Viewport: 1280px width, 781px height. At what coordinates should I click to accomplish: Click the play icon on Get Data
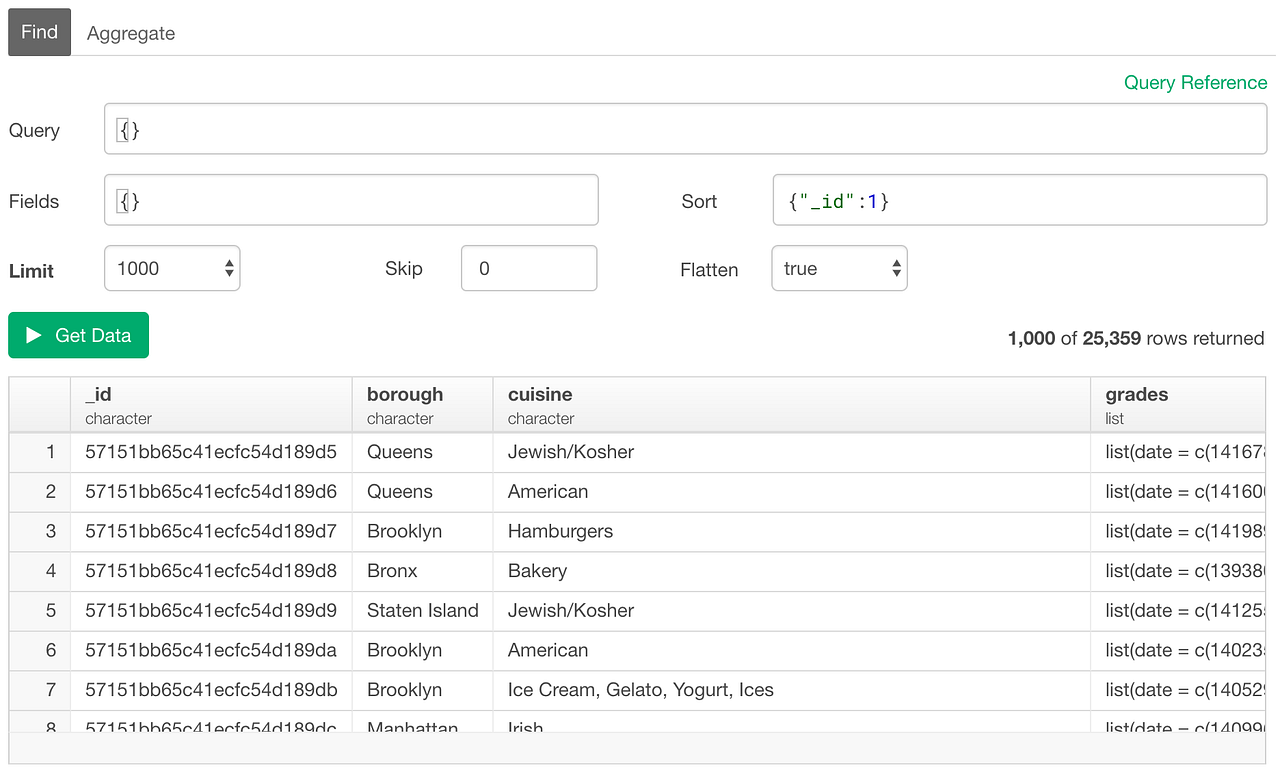[x=33, y=336]
